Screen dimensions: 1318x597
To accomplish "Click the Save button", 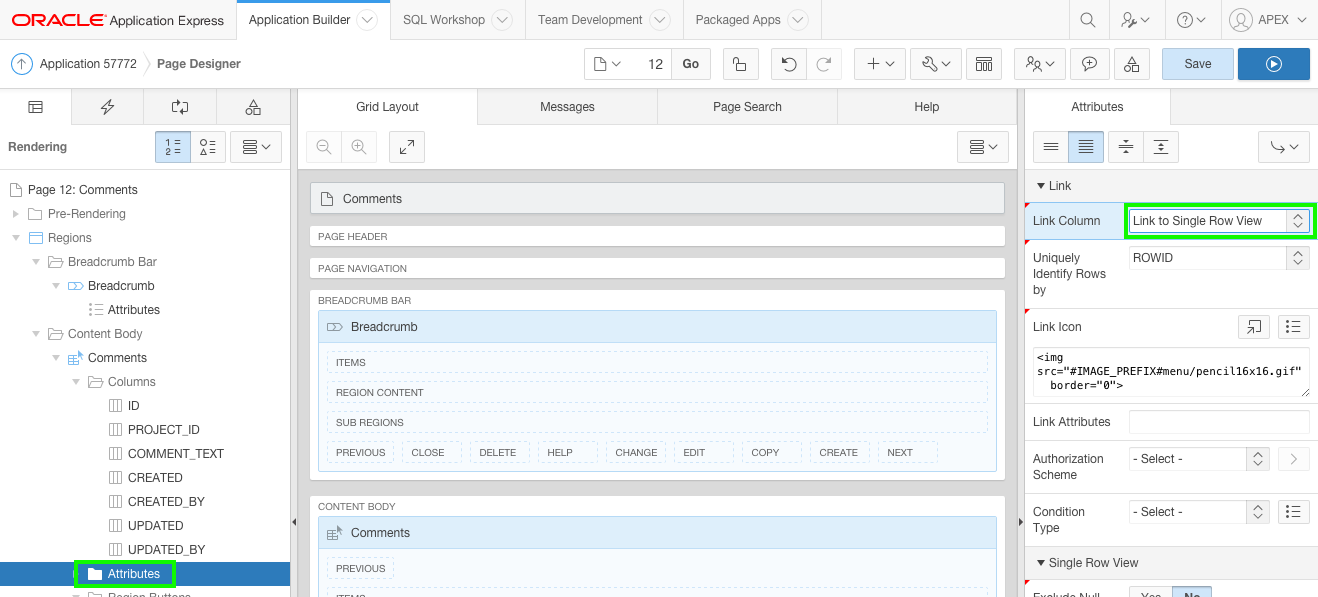I will pos(1197,64).
